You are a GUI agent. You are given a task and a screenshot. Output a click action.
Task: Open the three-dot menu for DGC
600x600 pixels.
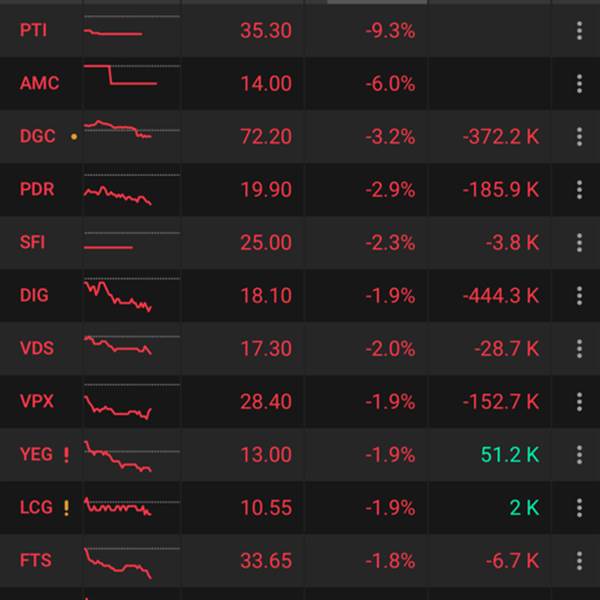(579, 137)
